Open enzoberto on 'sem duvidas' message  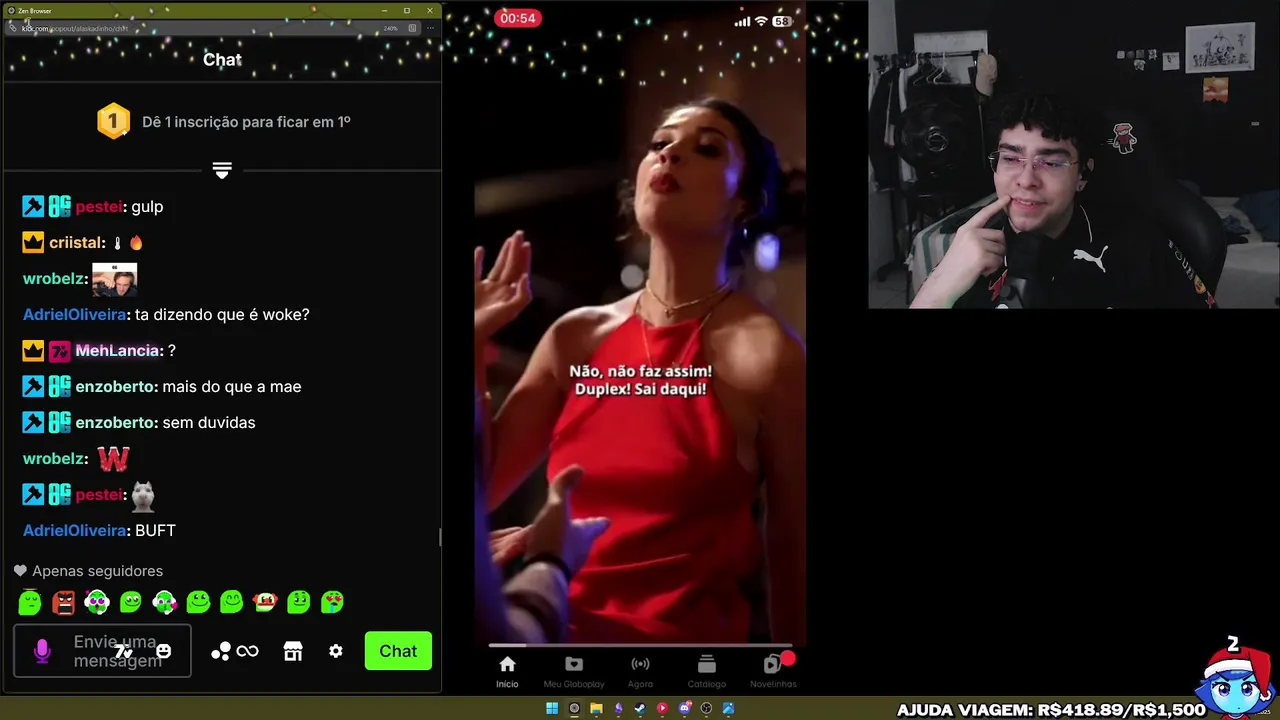115,423
